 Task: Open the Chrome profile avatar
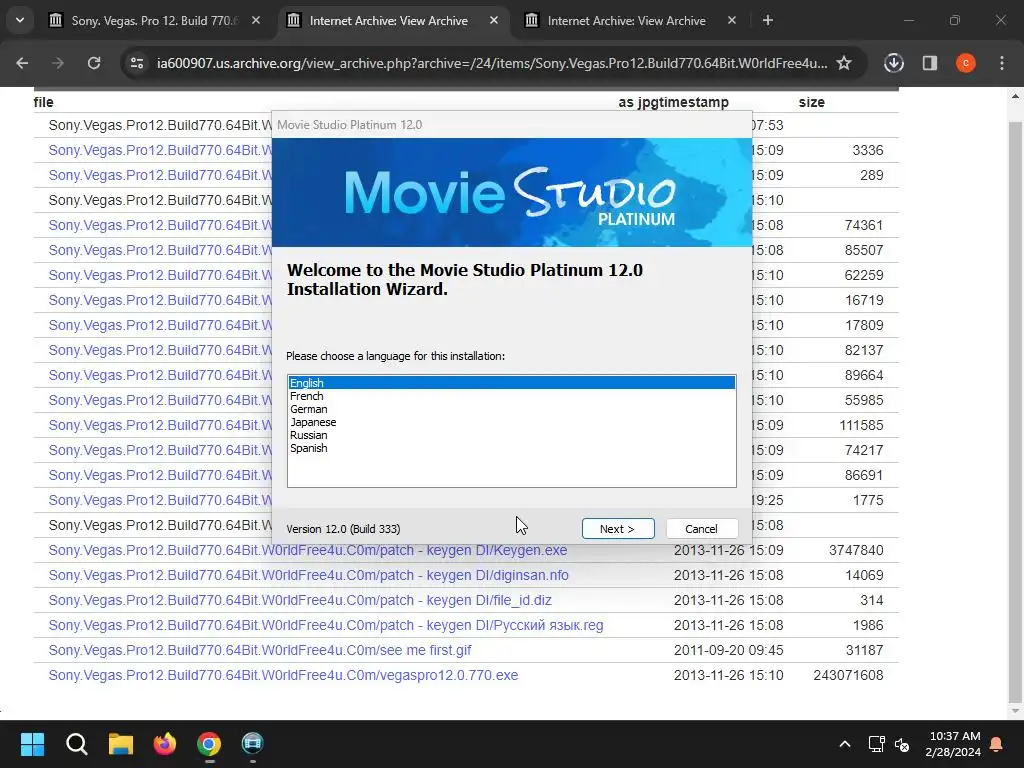(965, 63)
